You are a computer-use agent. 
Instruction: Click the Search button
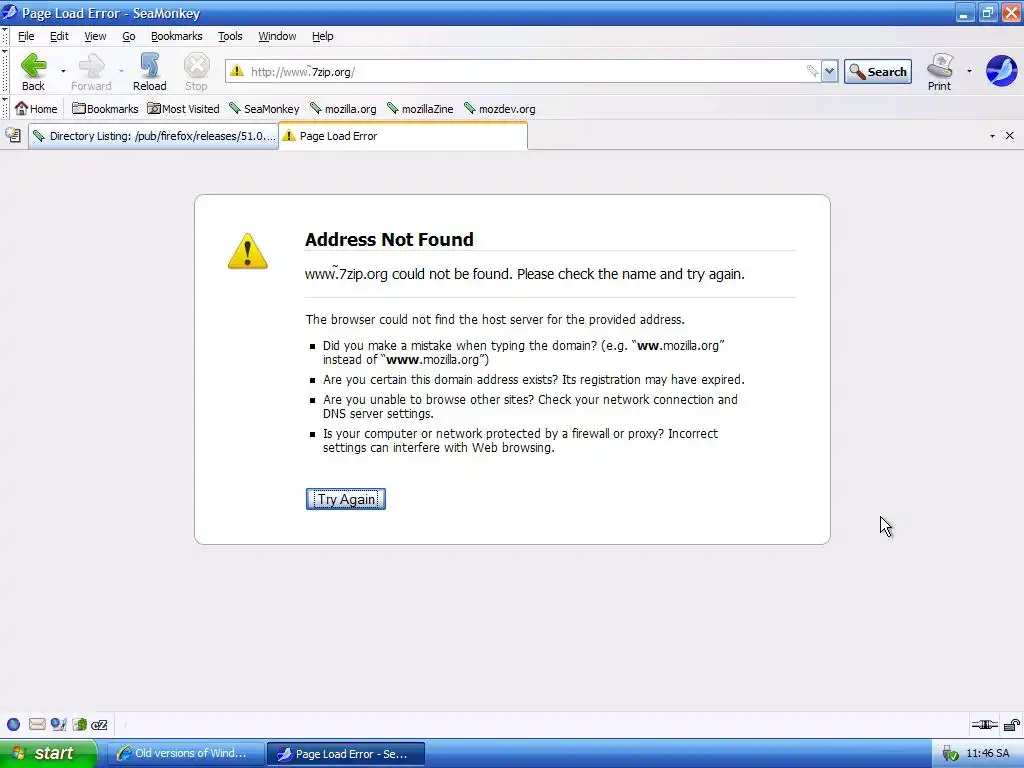tap(878, 72)
